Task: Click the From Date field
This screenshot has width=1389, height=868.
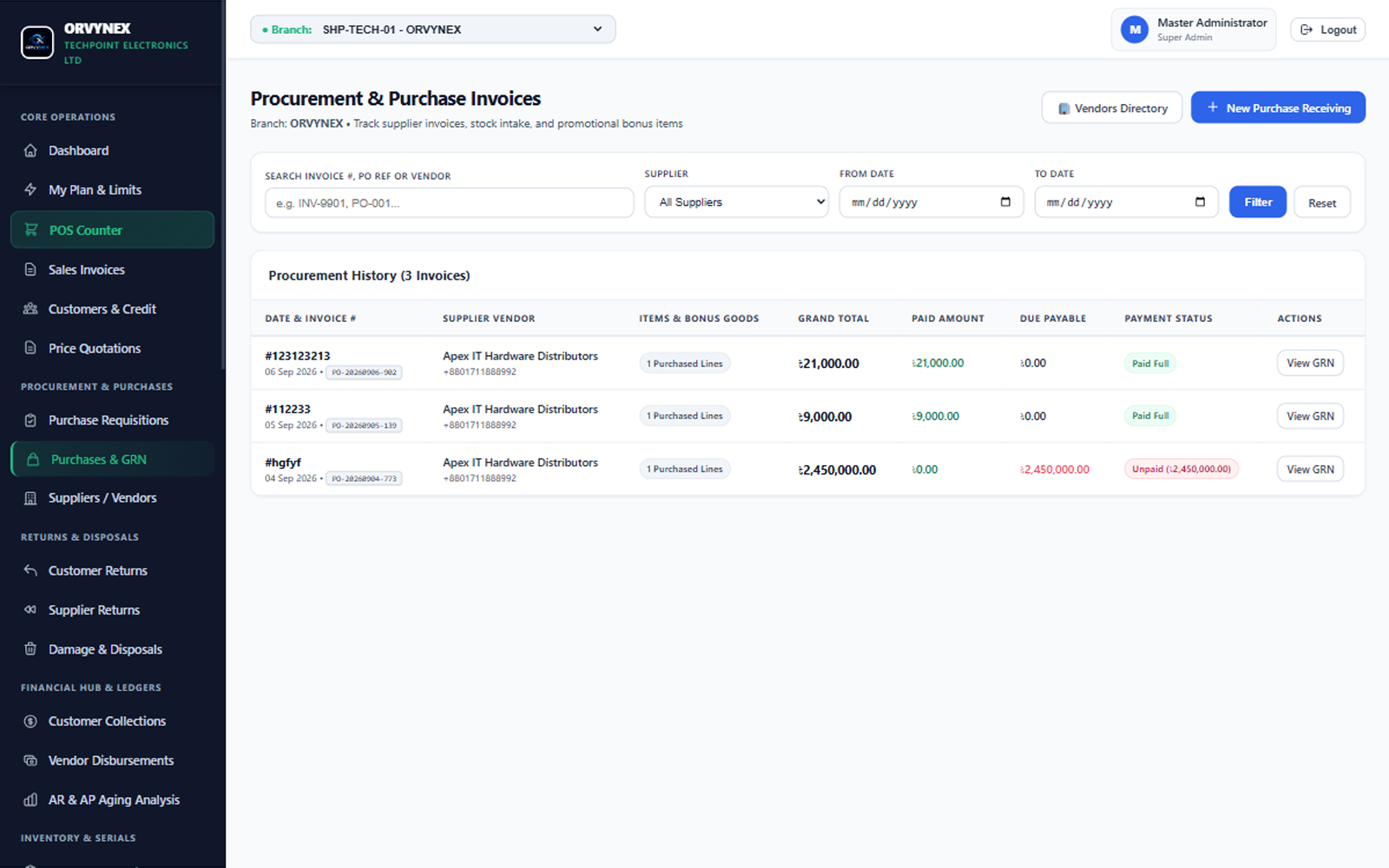Action: tap(931, 202)
